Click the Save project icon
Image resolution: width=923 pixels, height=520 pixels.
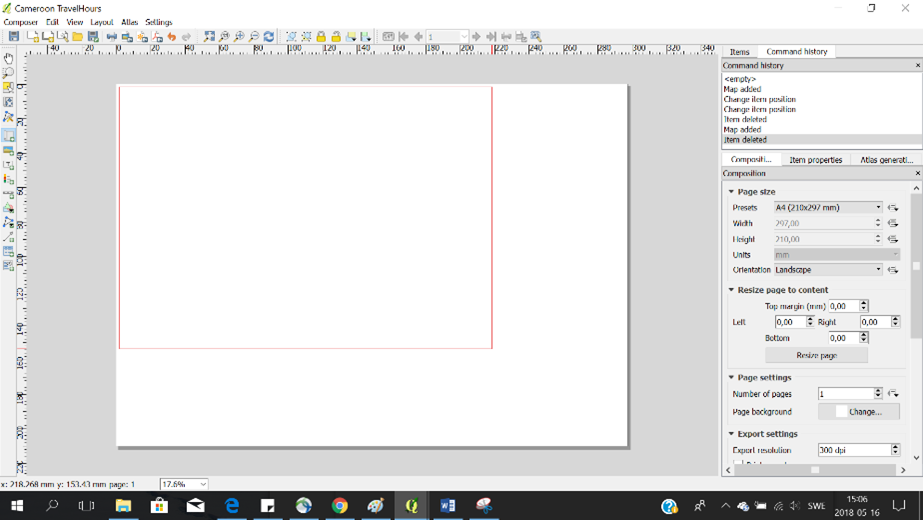point(14,37)
